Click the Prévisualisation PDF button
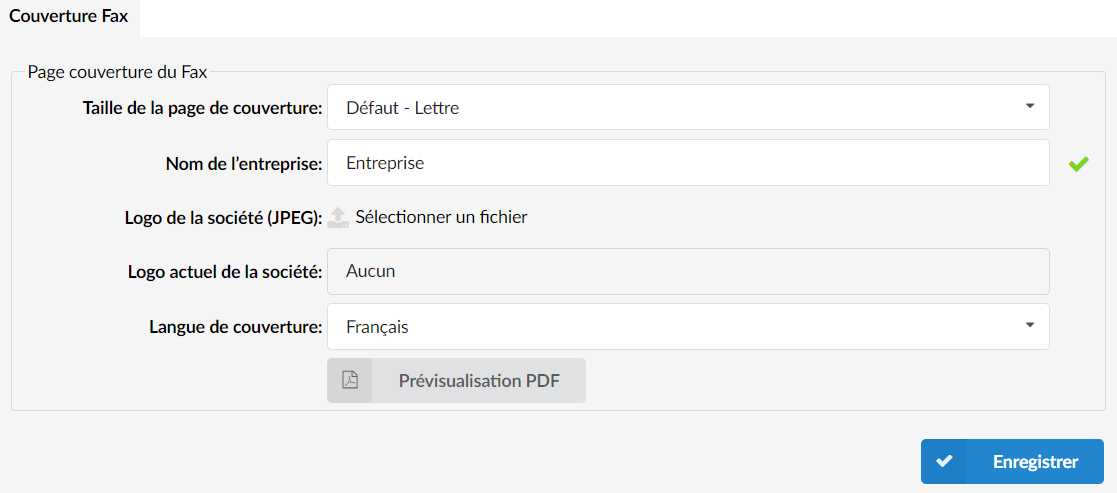The image size is (1117, 493). click(457, 380)
